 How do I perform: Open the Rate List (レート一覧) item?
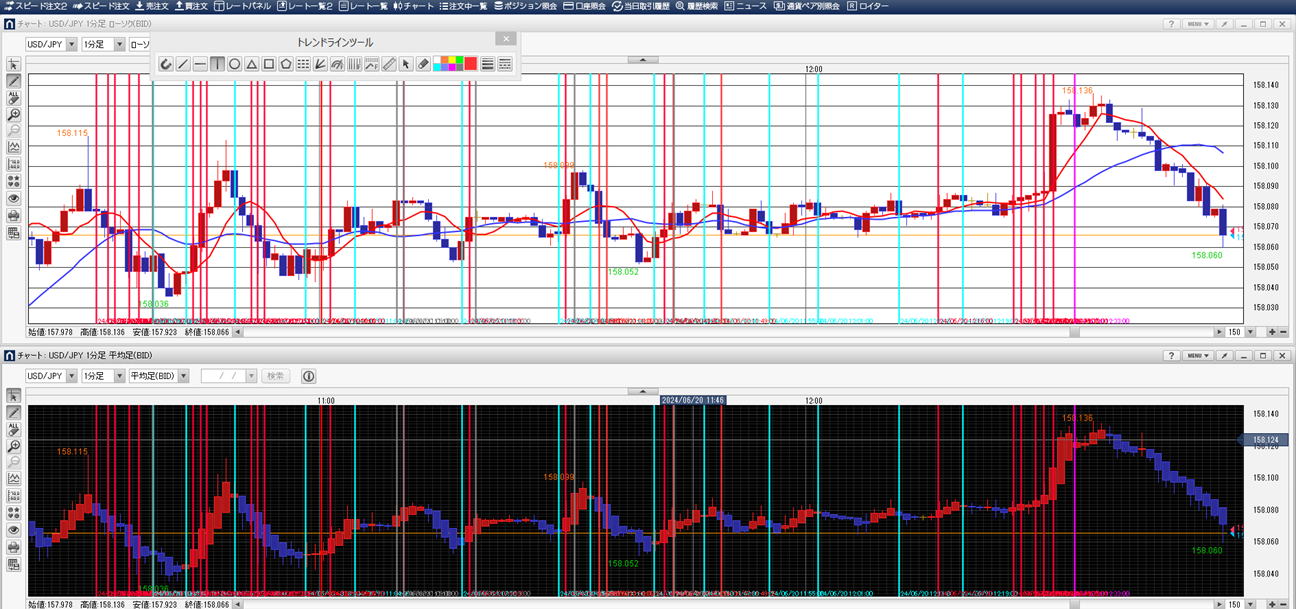pos(363,6)
